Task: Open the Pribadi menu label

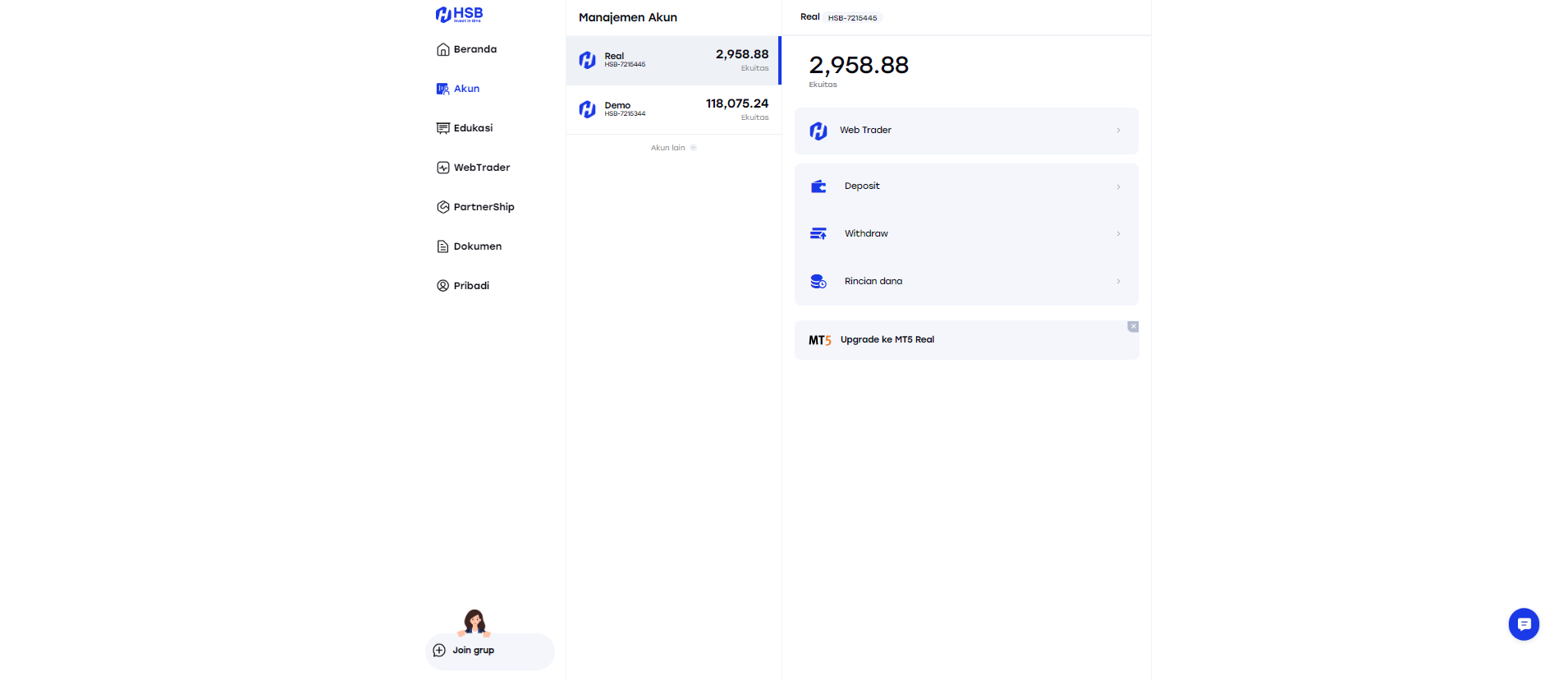Action: (472, 286)
